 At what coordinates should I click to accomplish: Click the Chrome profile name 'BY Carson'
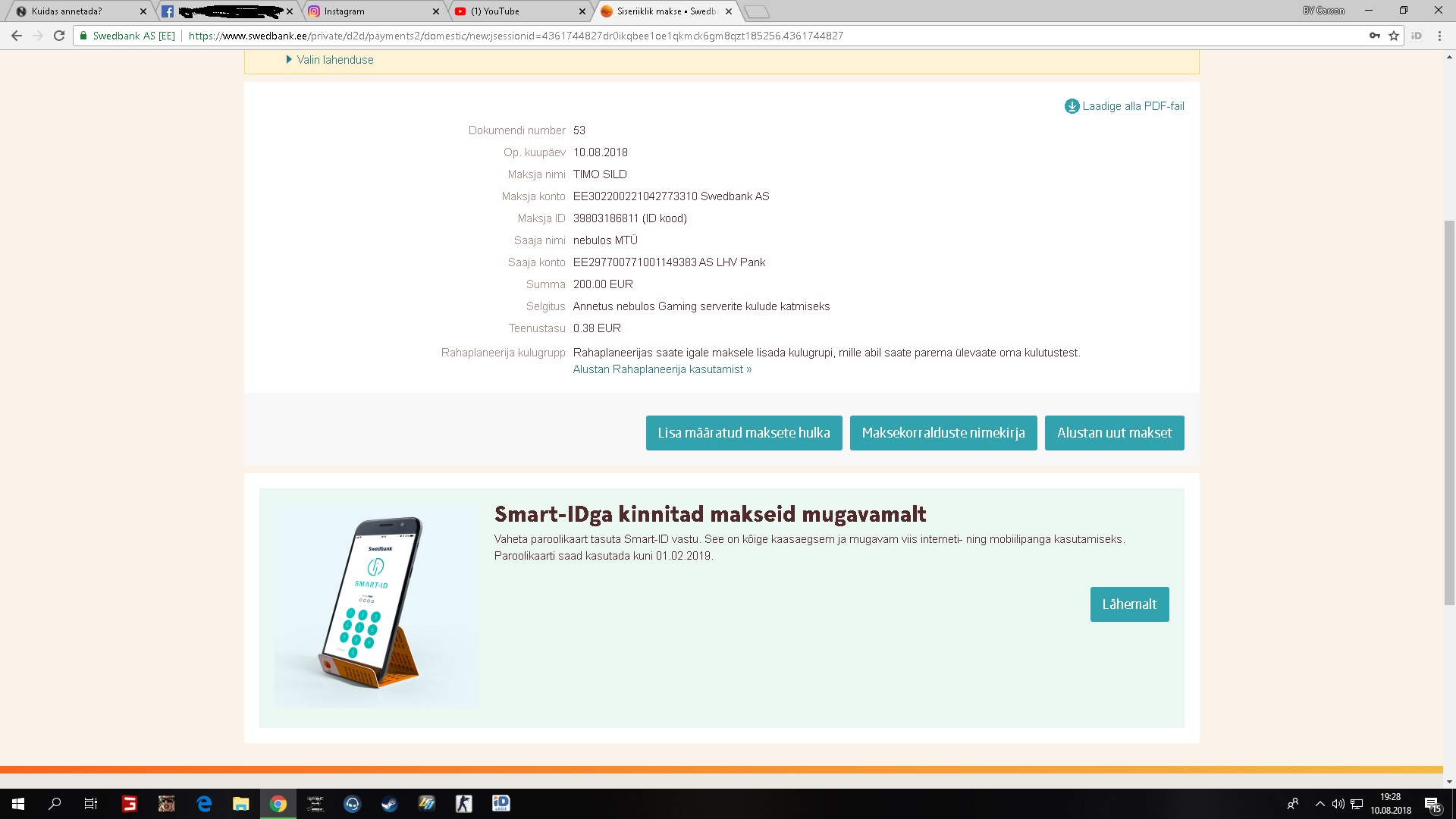[1324, 11]
